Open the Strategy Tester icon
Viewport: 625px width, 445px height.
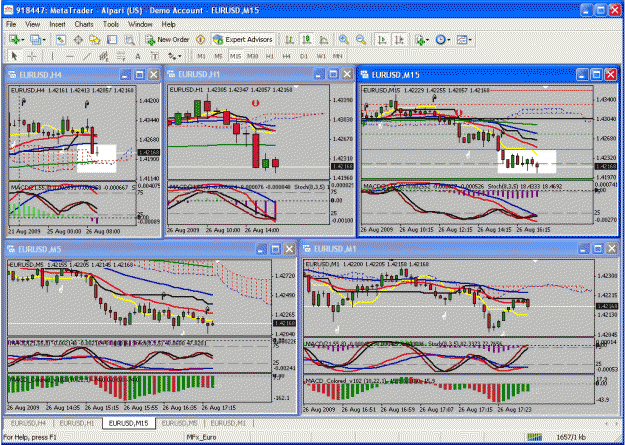(x=130, y=40)
